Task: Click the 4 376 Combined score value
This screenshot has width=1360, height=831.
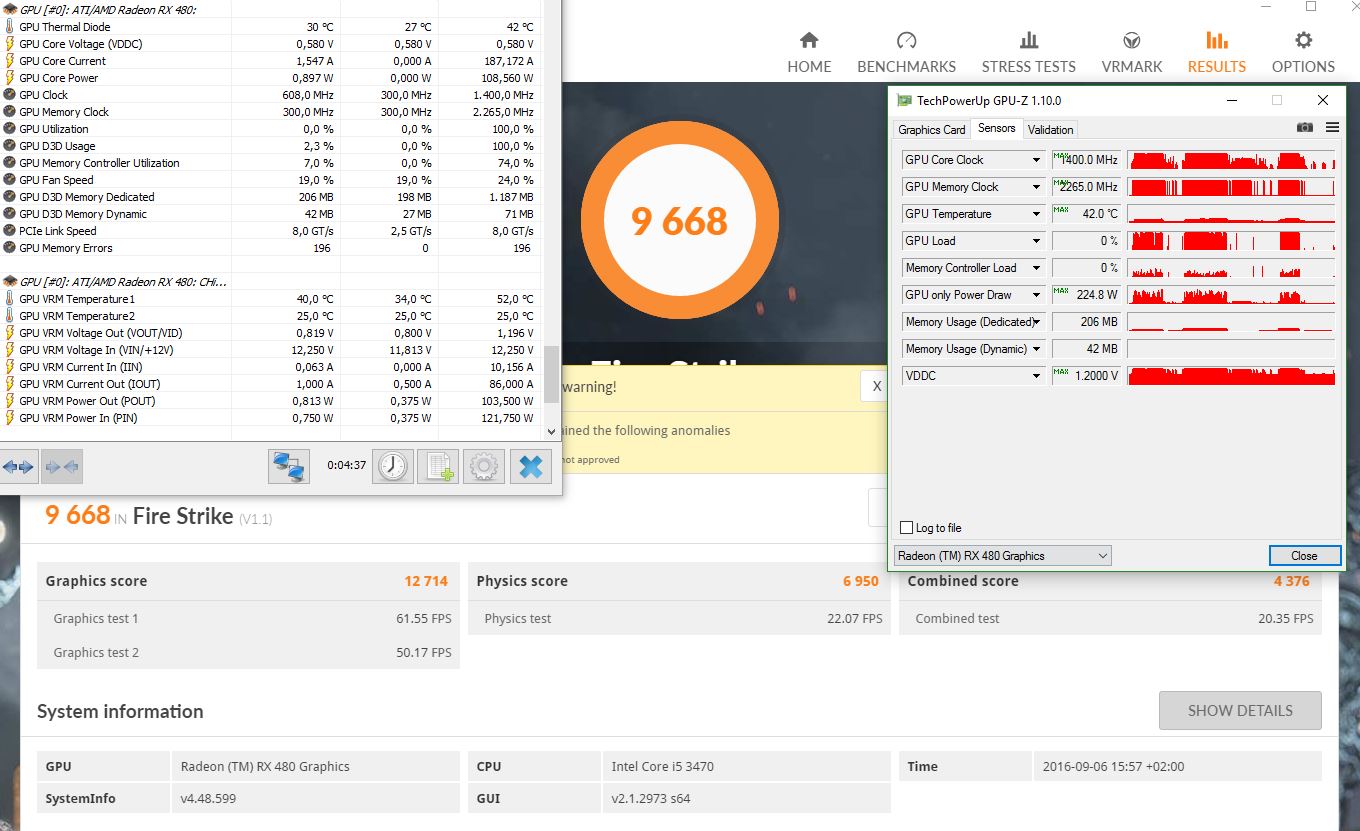Action: click(x=1291, y=581)
